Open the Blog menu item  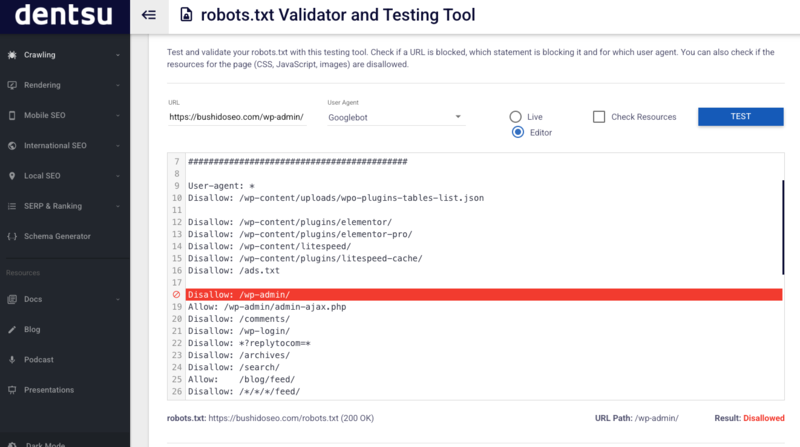(x=65, y=329)
